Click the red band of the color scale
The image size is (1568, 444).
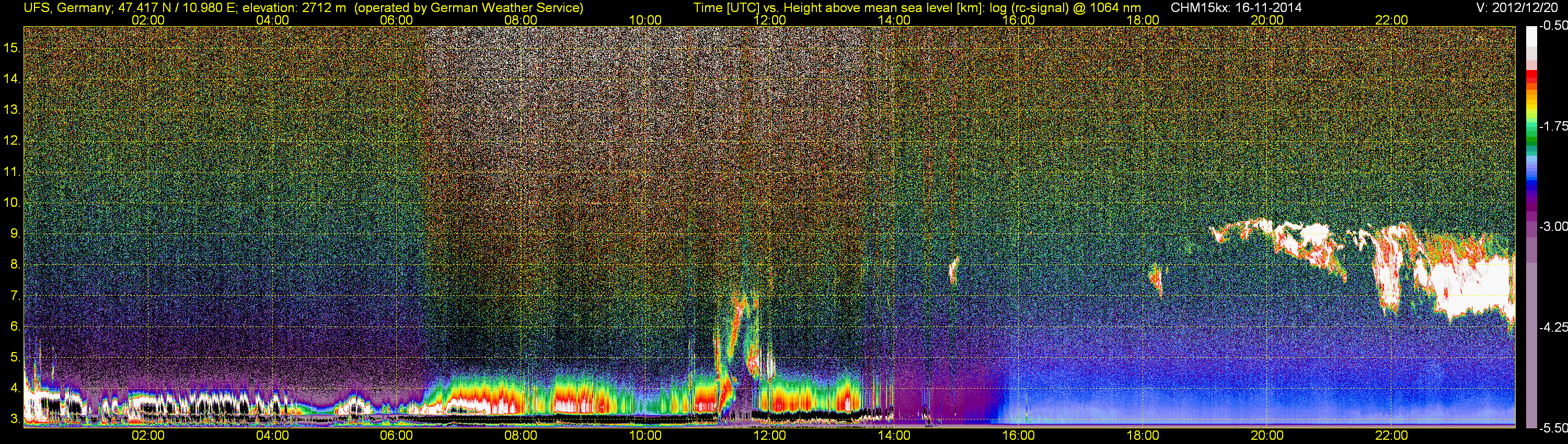click(x=1531, y=76)
